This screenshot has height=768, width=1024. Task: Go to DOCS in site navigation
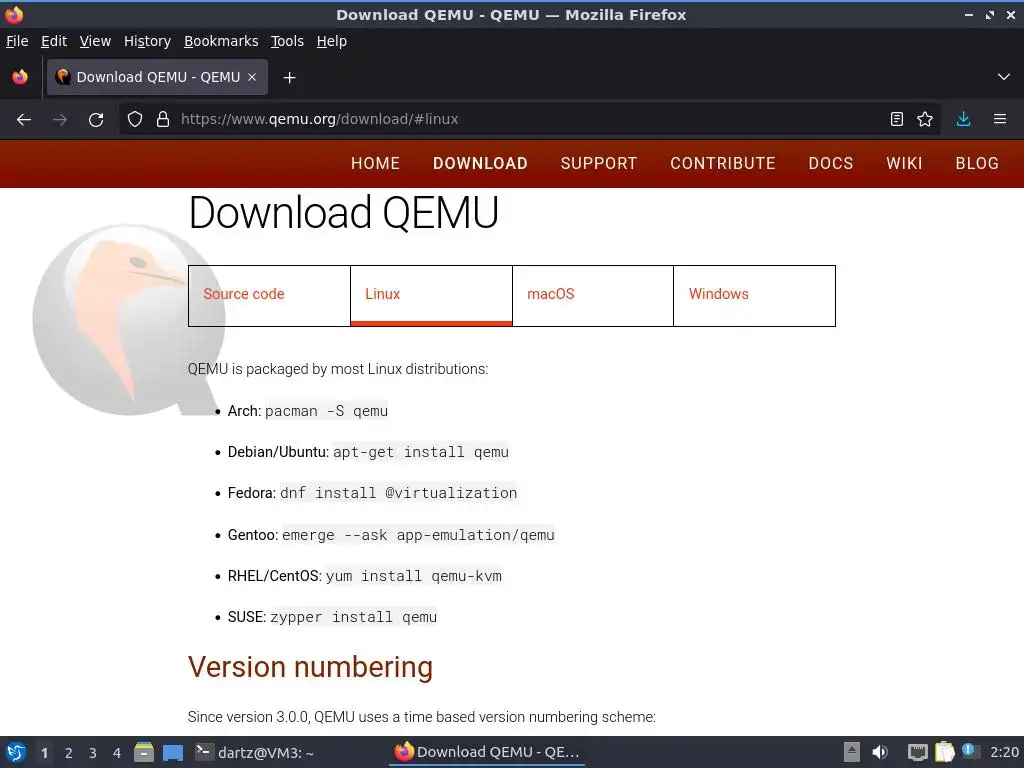[831, 163]
